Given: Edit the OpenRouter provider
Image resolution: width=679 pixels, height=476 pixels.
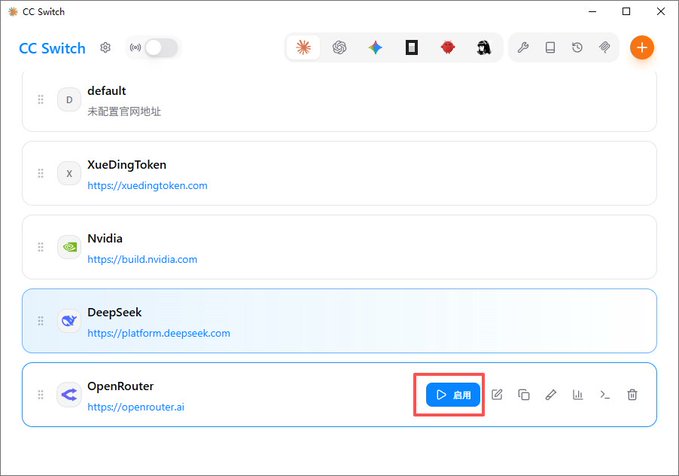Looking at the screenshot, I should pos(497,395).
